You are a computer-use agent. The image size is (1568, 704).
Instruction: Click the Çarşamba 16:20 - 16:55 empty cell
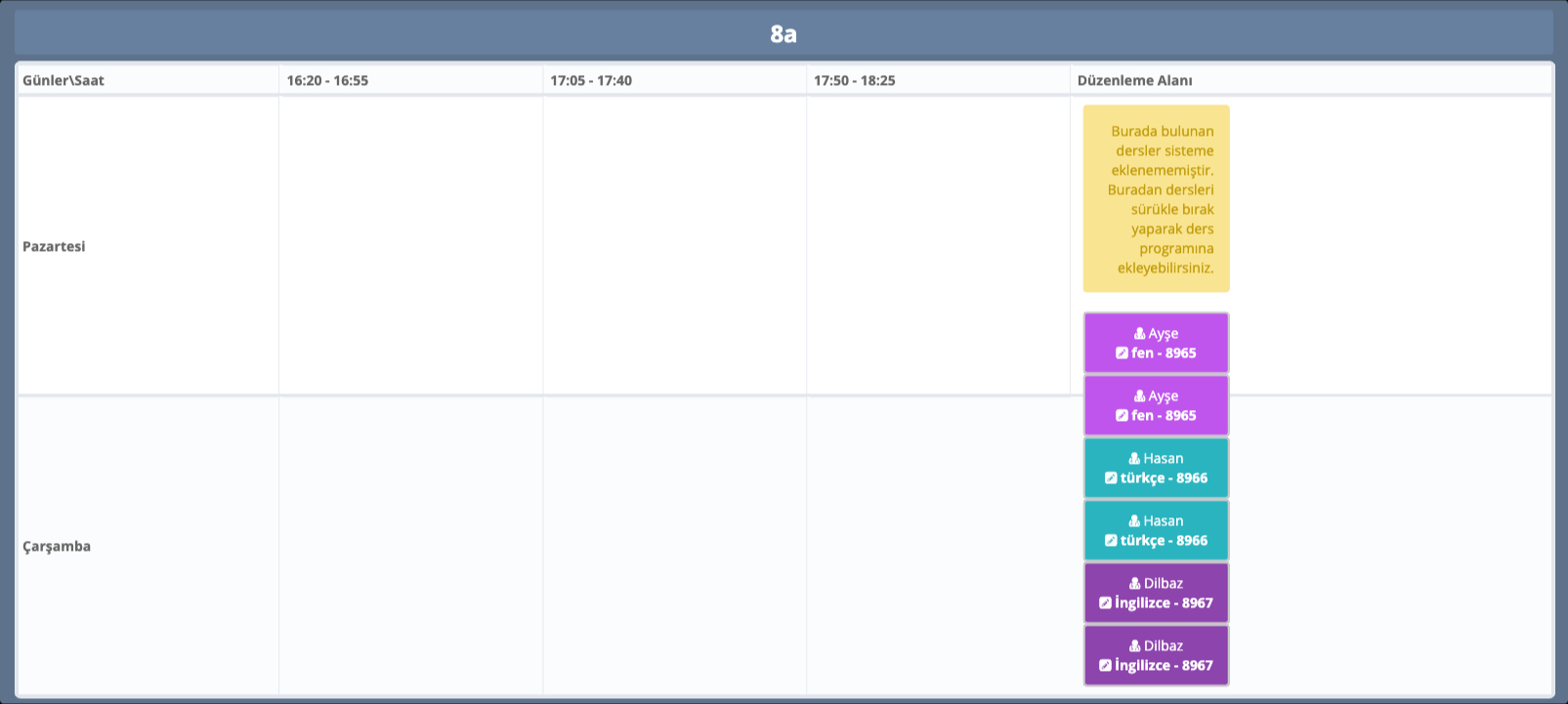410,546
